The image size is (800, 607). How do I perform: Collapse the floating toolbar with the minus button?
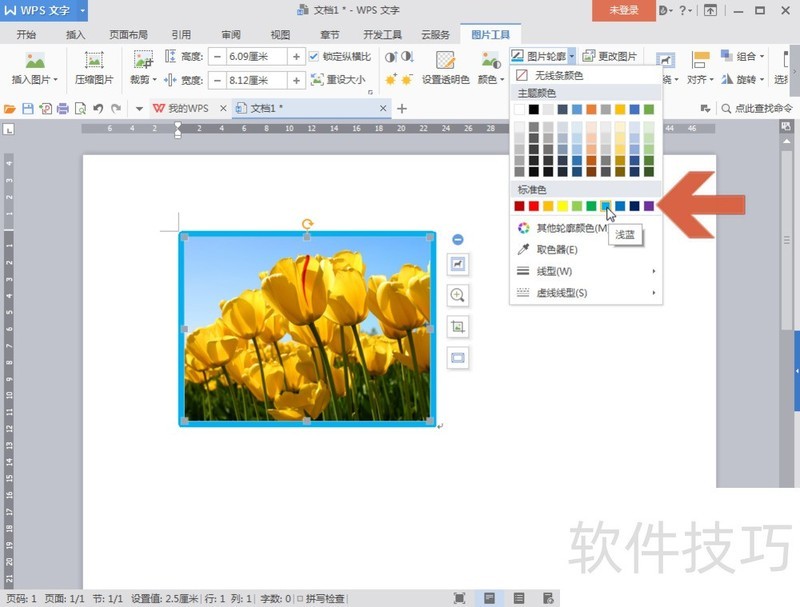458,238
